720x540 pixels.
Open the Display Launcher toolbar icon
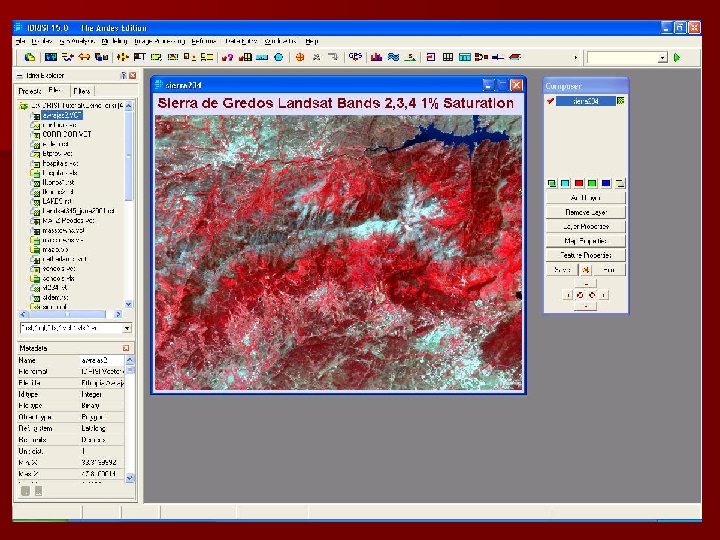51,57
